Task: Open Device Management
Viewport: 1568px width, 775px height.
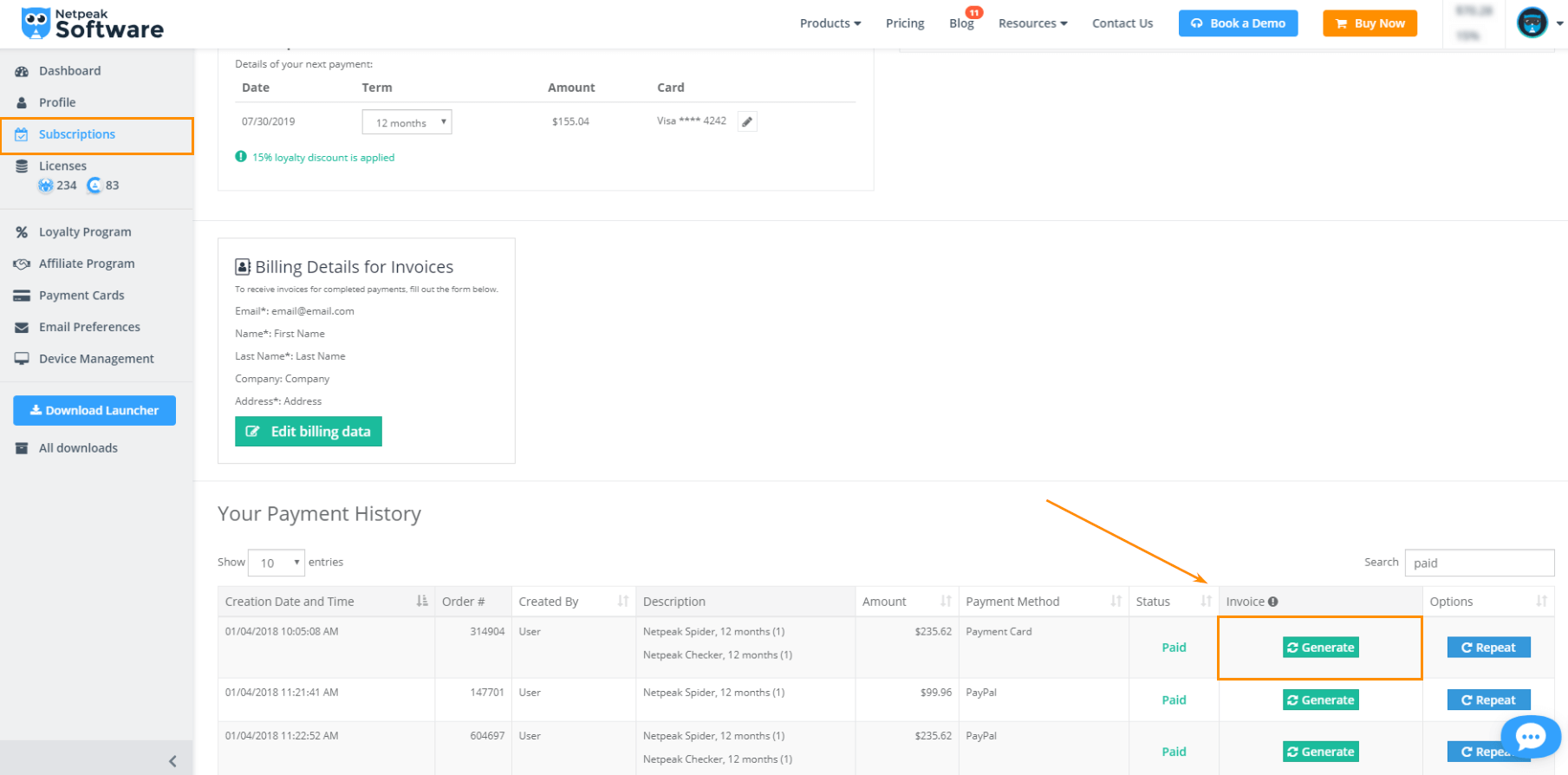Action: (x=96, y=359)
